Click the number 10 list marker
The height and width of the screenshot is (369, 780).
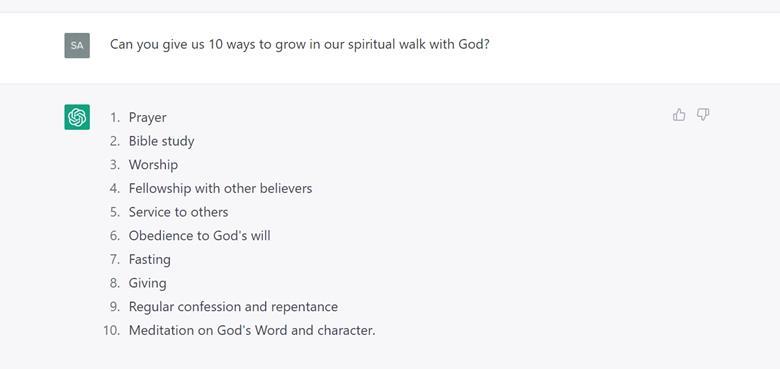pos(112,330)
